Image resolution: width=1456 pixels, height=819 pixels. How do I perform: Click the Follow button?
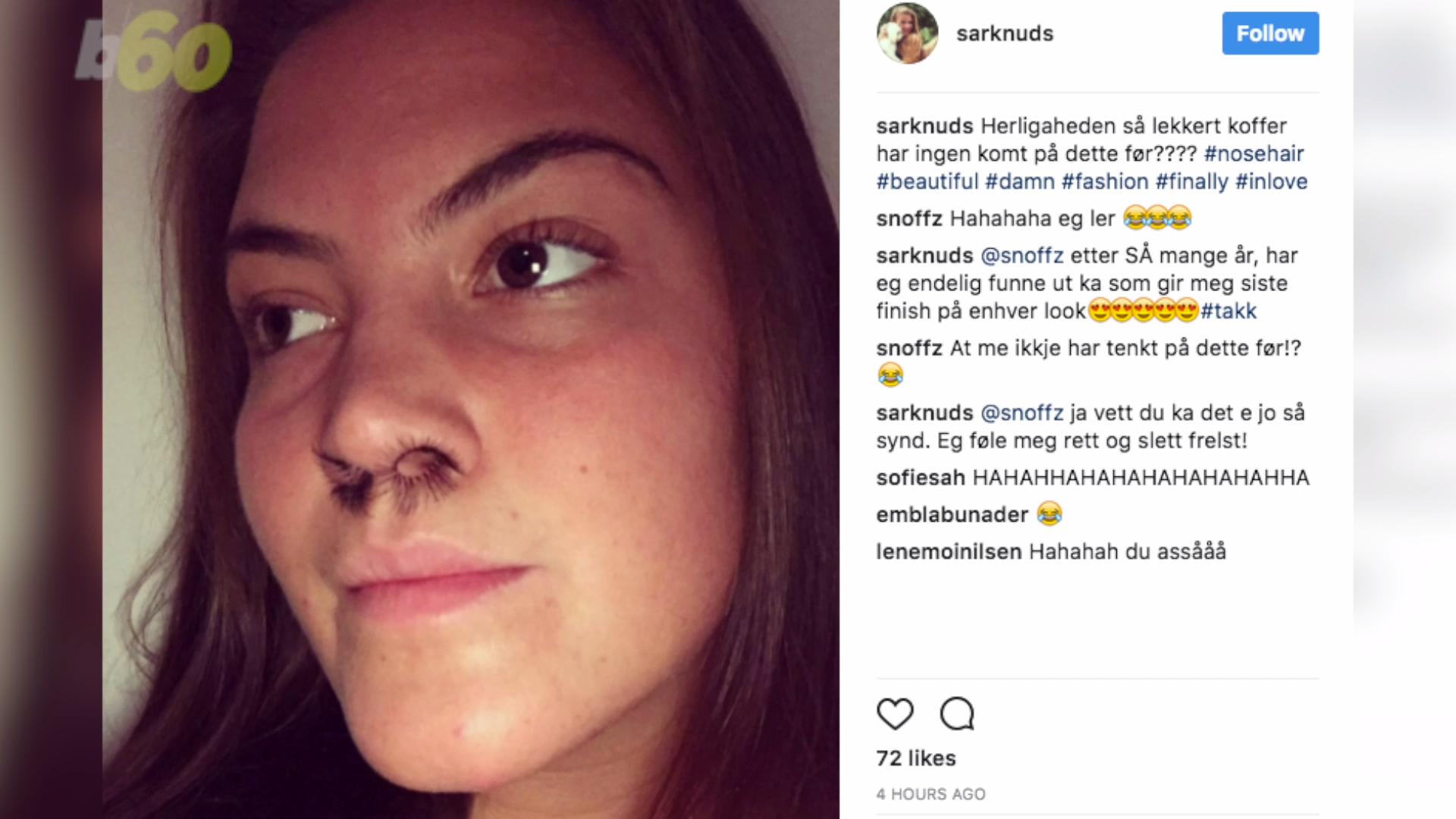[x=1270, y=33]
